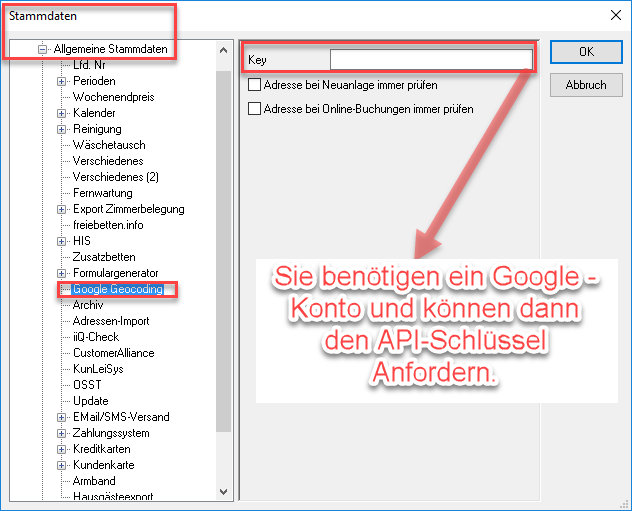The height and width of the screenshot is (511, 633).
Task: Cancel with the Abbruch button
Action: [586, 85]
